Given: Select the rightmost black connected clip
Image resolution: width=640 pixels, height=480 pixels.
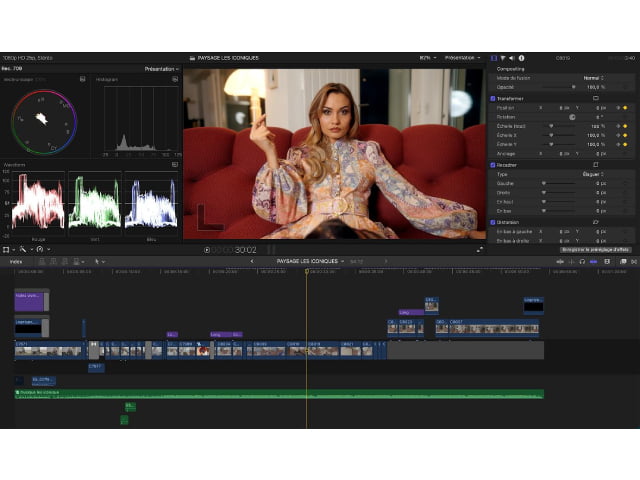Looking at the screenshot, I should coord(533,306).
